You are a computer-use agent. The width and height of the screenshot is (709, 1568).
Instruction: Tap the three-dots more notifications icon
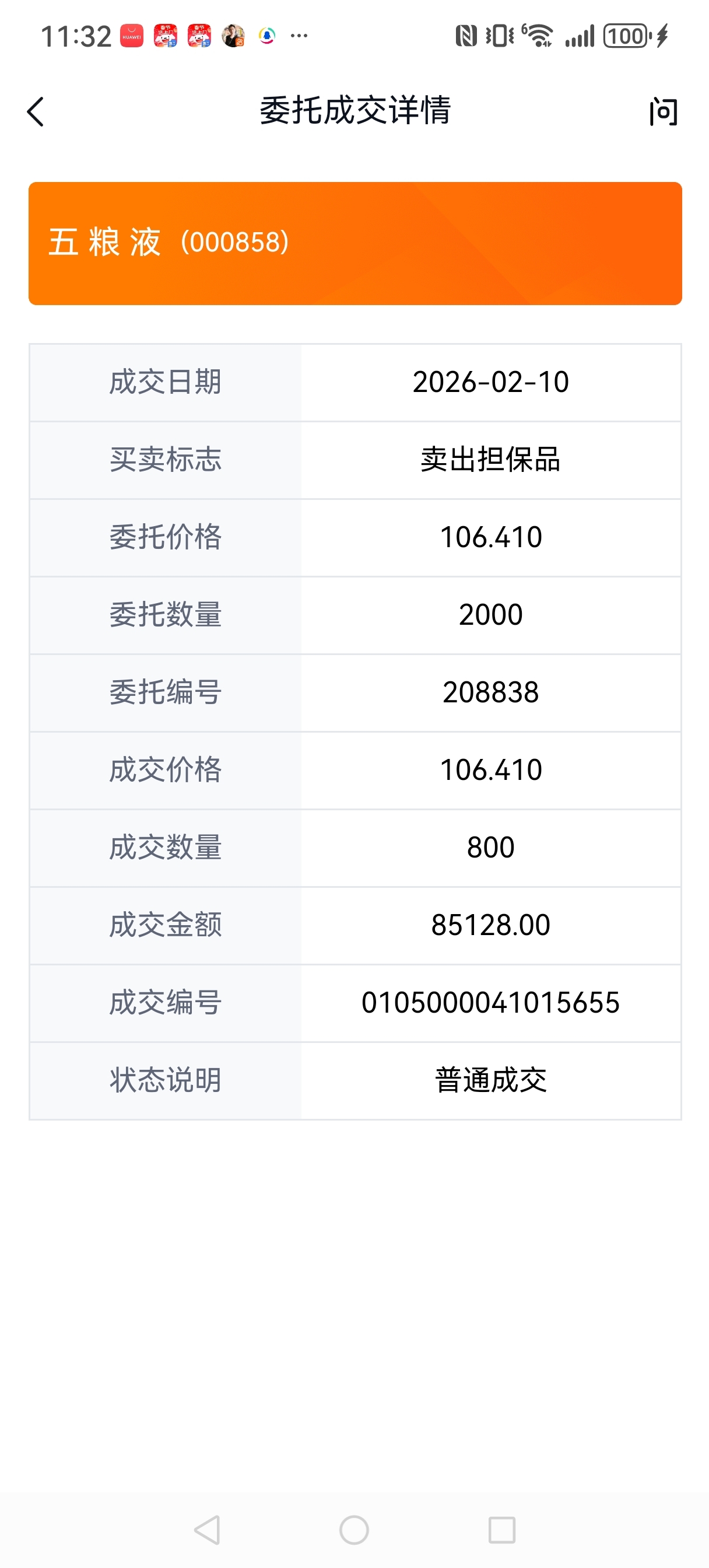tap(299, 36)
